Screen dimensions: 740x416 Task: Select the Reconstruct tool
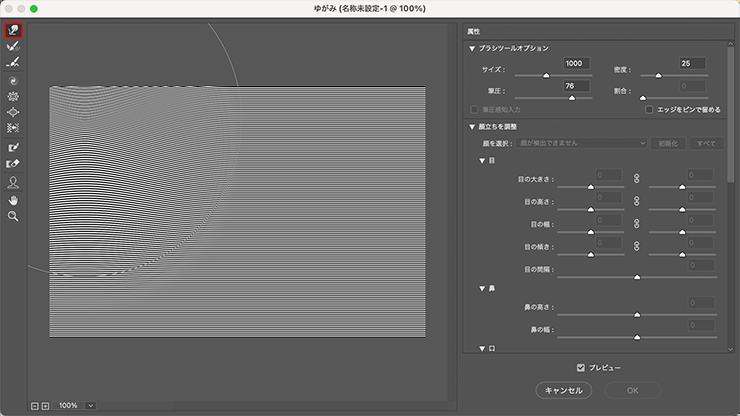14,46
